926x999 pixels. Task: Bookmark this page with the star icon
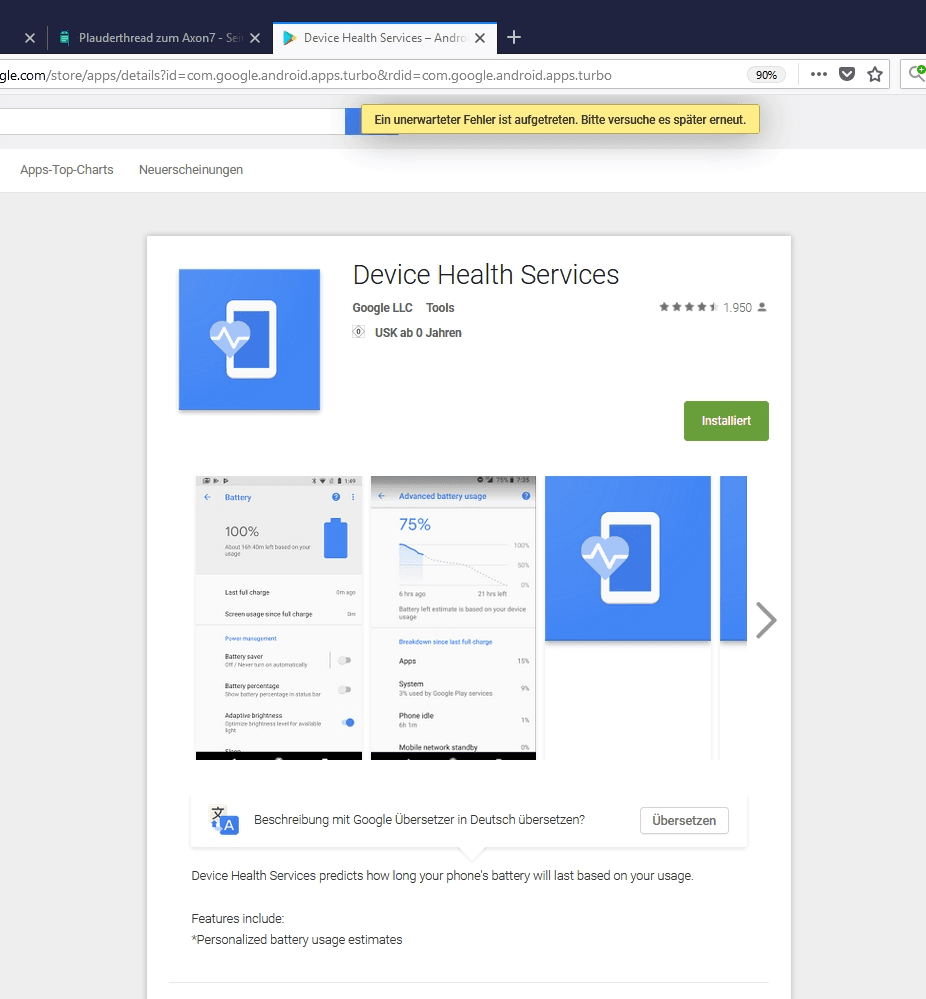coord(875,75)
